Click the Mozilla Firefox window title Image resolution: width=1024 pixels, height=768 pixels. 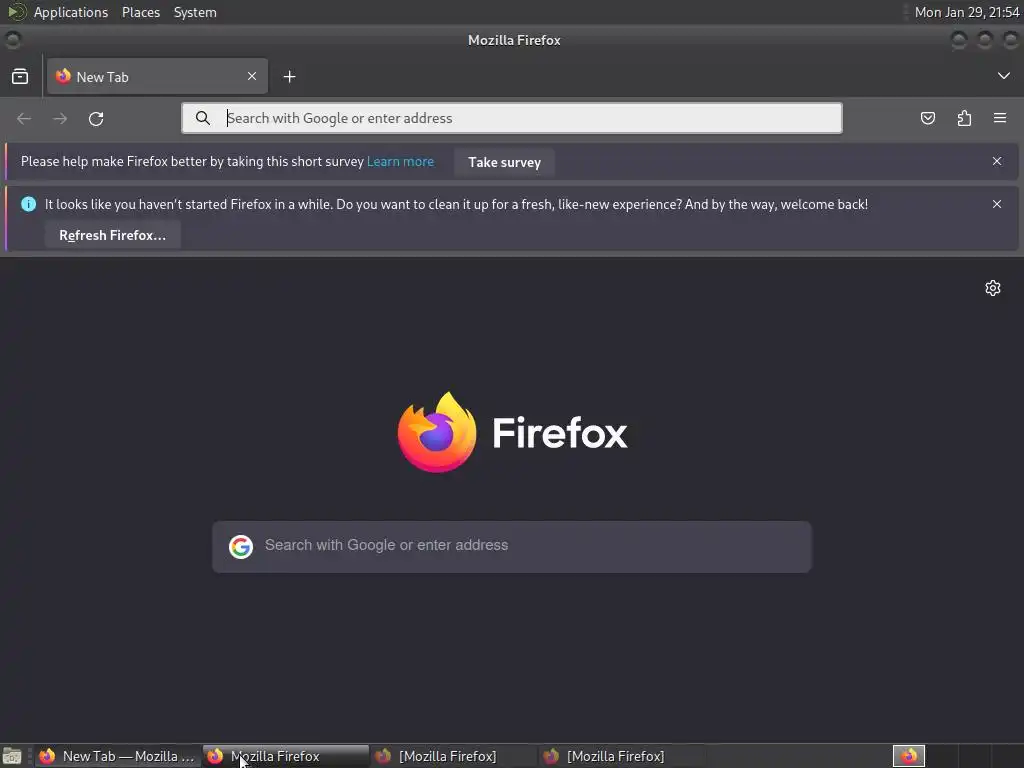(x=514, y=40)
